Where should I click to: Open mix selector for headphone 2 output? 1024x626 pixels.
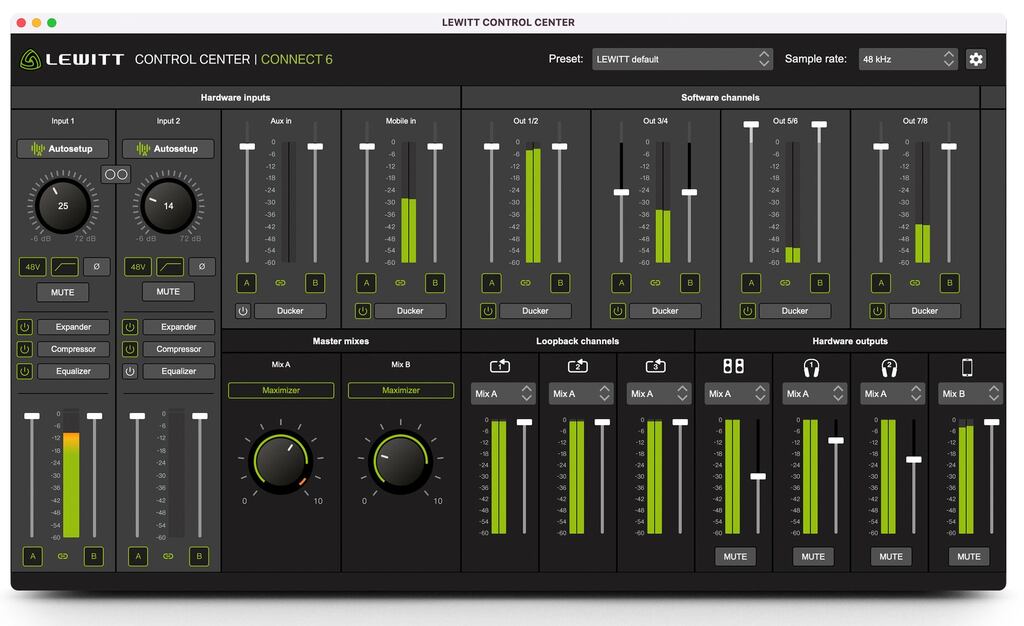893,394
